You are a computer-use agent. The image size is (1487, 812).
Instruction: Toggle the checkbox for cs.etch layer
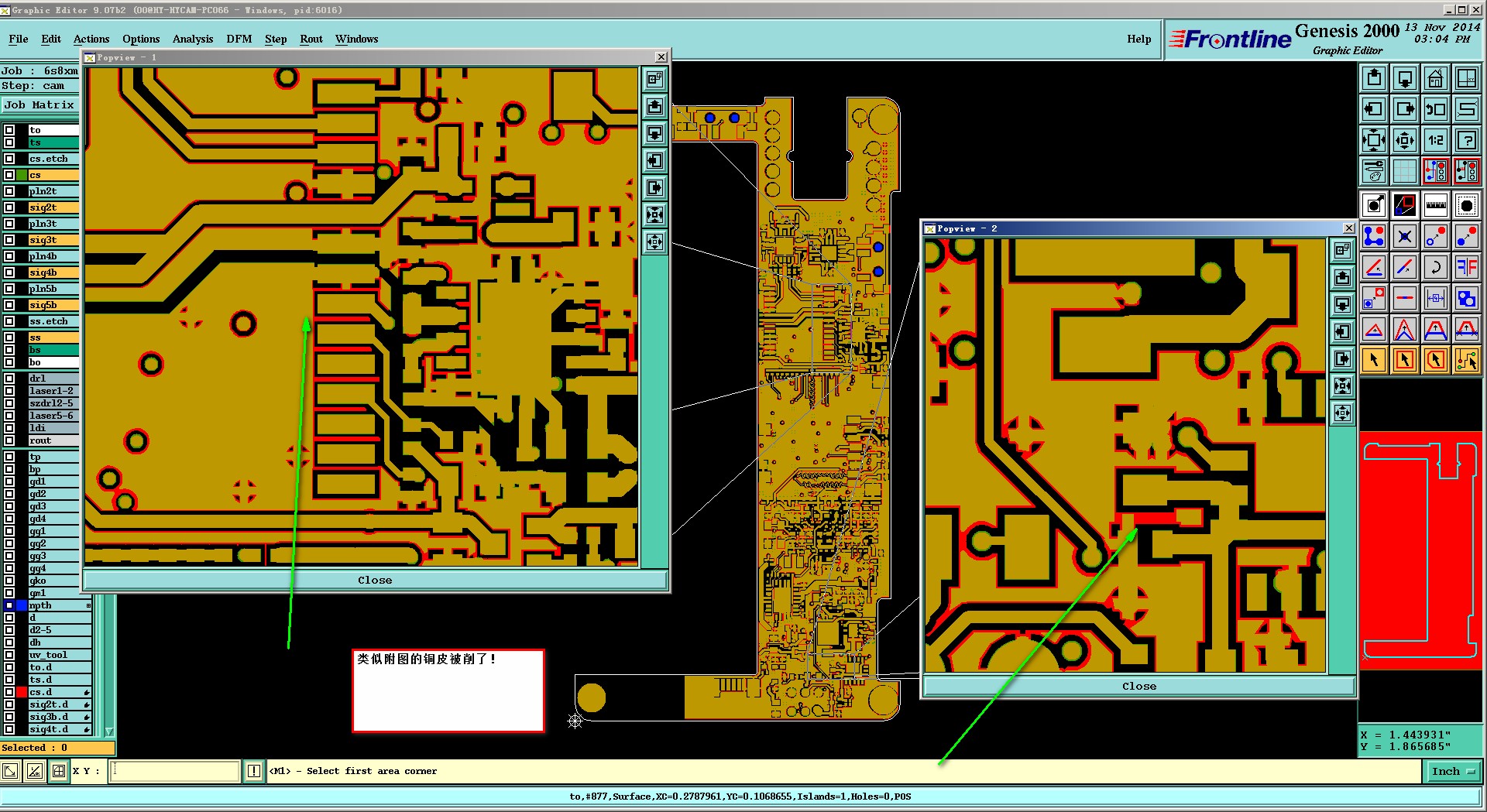[x=9, y=159]
